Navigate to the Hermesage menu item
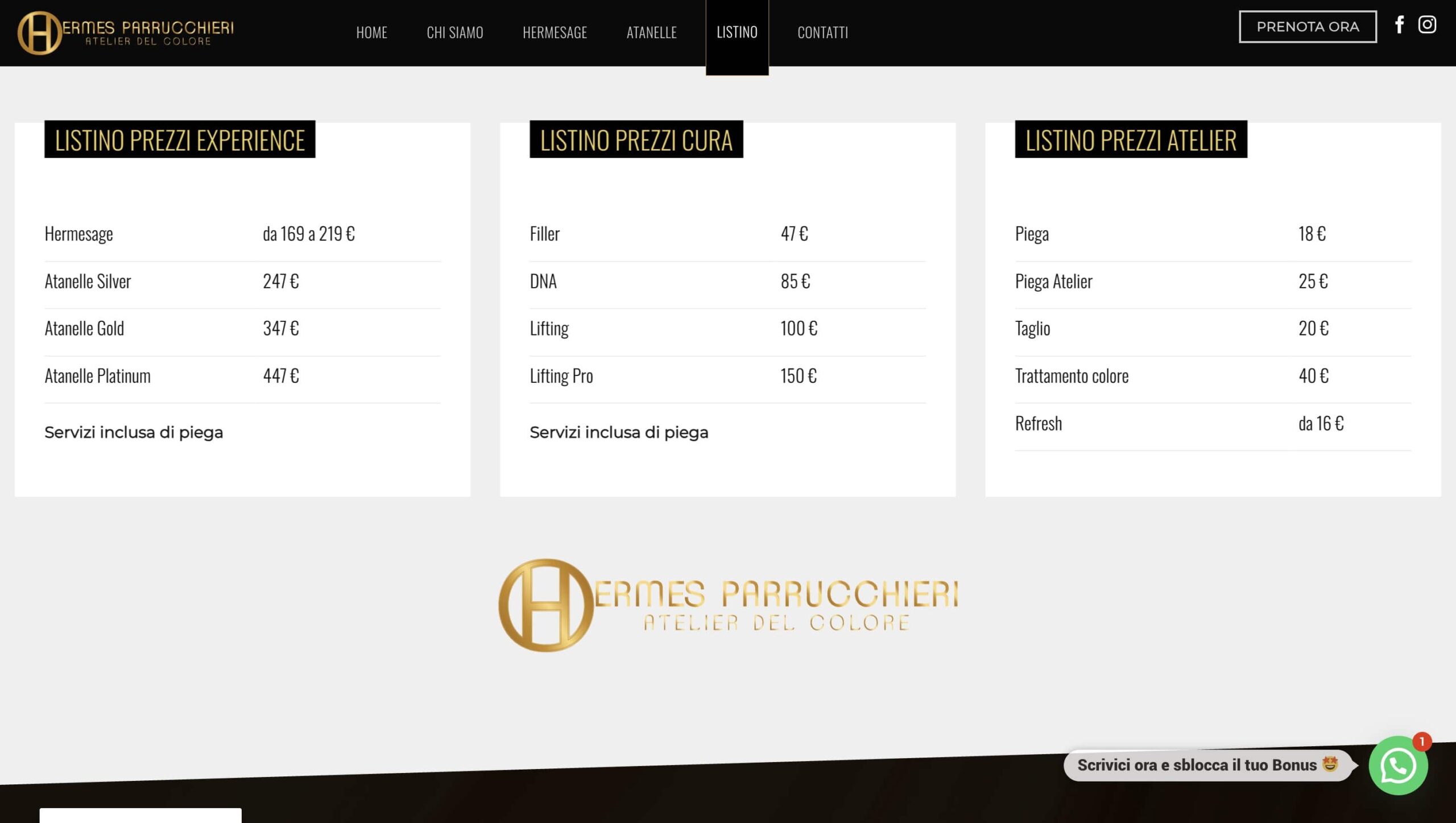Viewport: 1456px width, 823px height. tap(555, 32)
